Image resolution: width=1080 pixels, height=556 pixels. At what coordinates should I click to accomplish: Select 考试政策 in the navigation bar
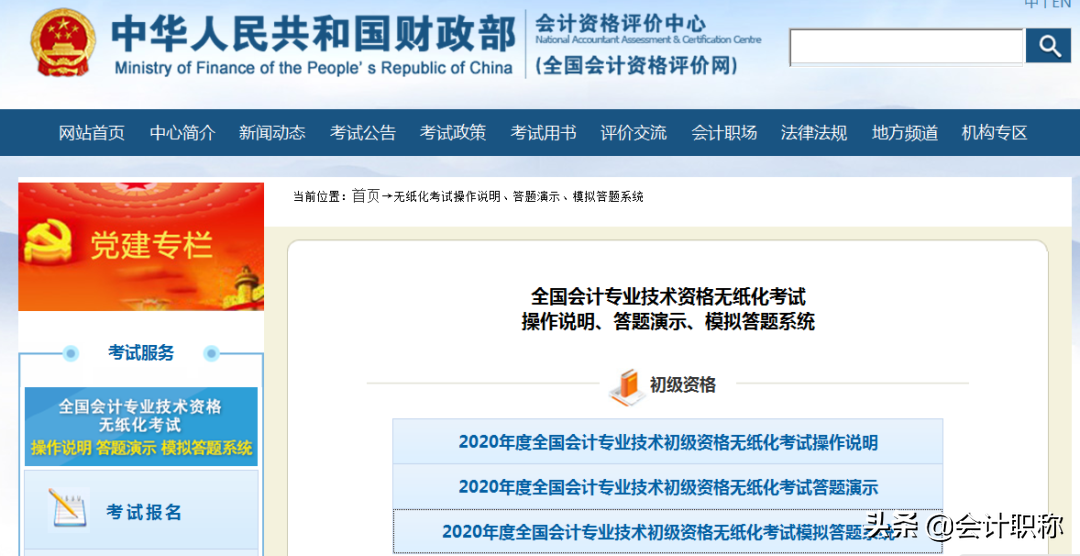click(453, 132)
